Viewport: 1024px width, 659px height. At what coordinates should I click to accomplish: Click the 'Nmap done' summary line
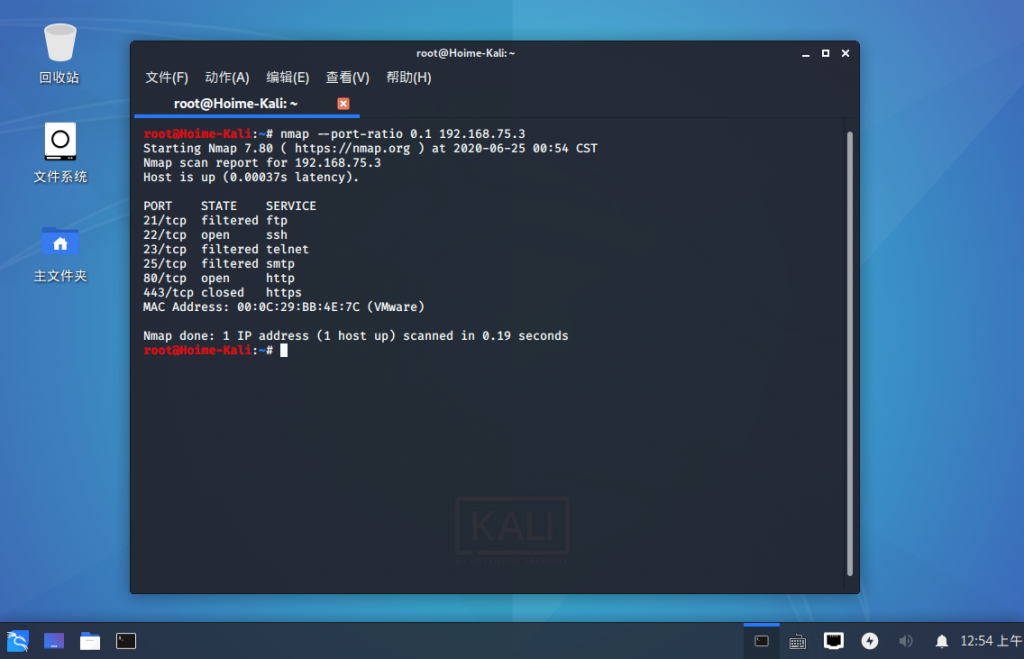[356, 336]
